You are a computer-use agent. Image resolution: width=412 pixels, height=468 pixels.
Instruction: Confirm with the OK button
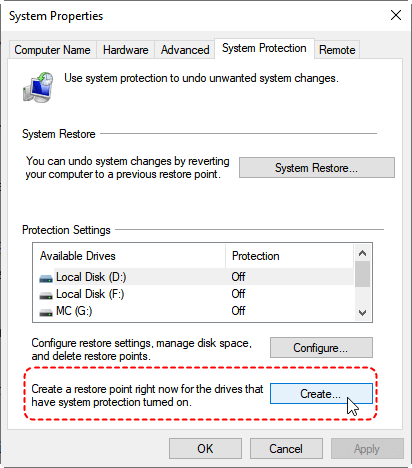pyautogui.click(x=205, y=449)
